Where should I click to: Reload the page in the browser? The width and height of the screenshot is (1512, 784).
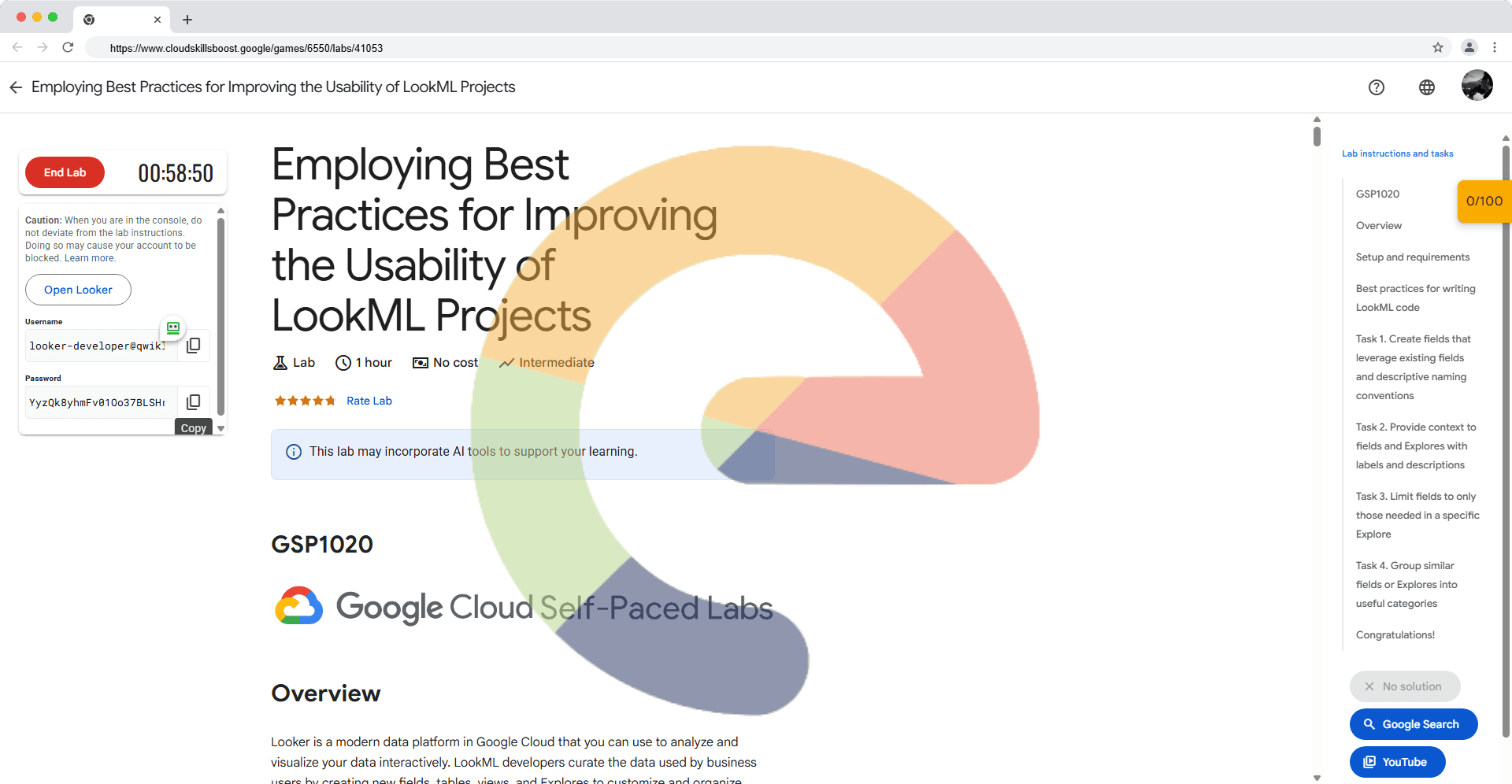(69, 48)
